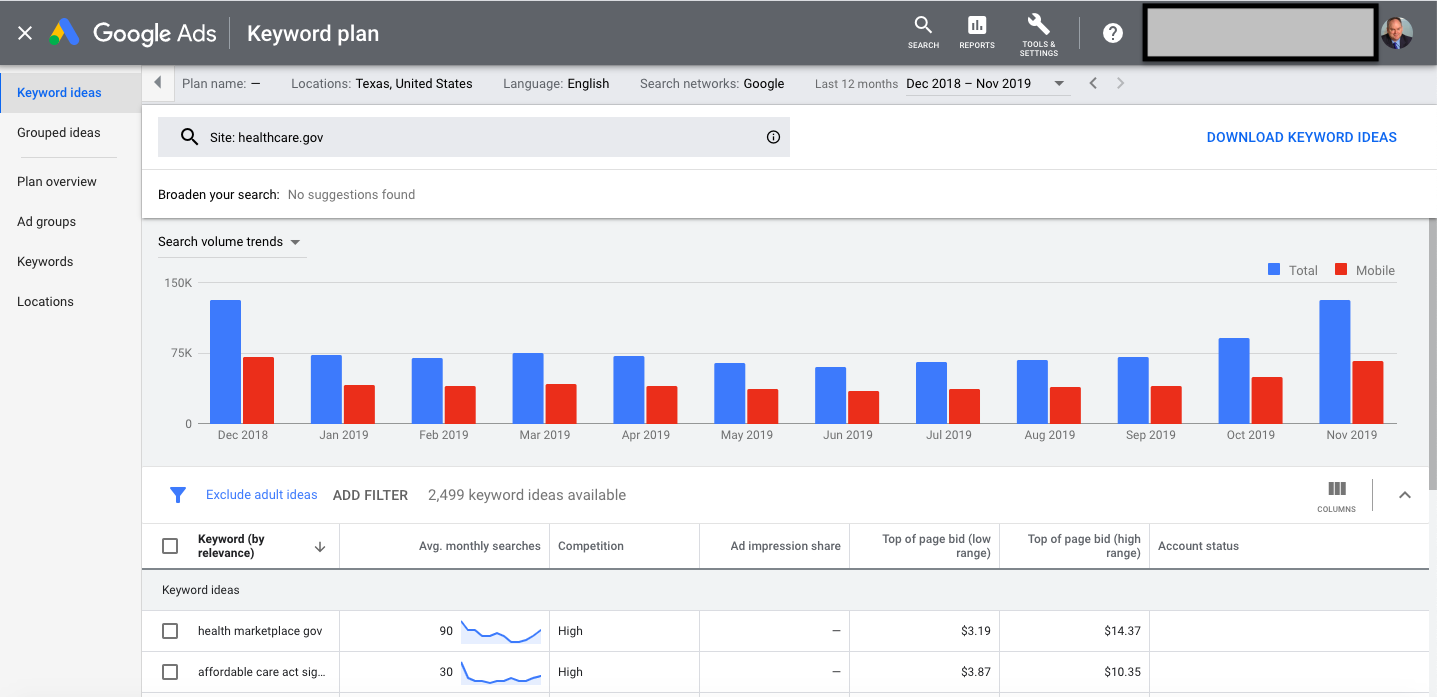Open Locations section
Image resolution: width=1437 pixels, height=697 pixels.
tap(45, 302)
